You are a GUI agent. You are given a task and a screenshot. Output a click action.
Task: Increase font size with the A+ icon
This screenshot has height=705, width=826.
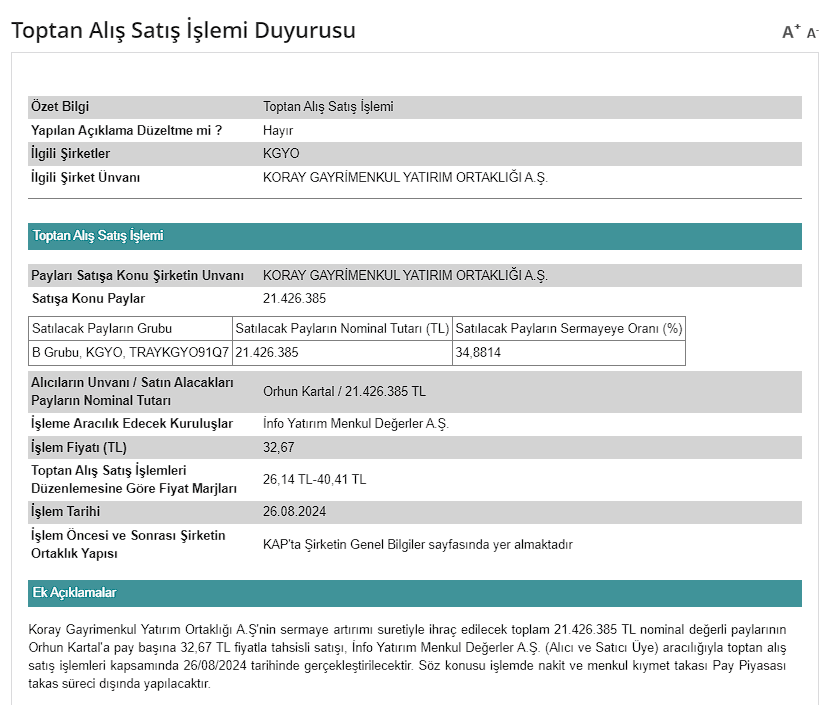pyautogui.click(x=791, y=32)
